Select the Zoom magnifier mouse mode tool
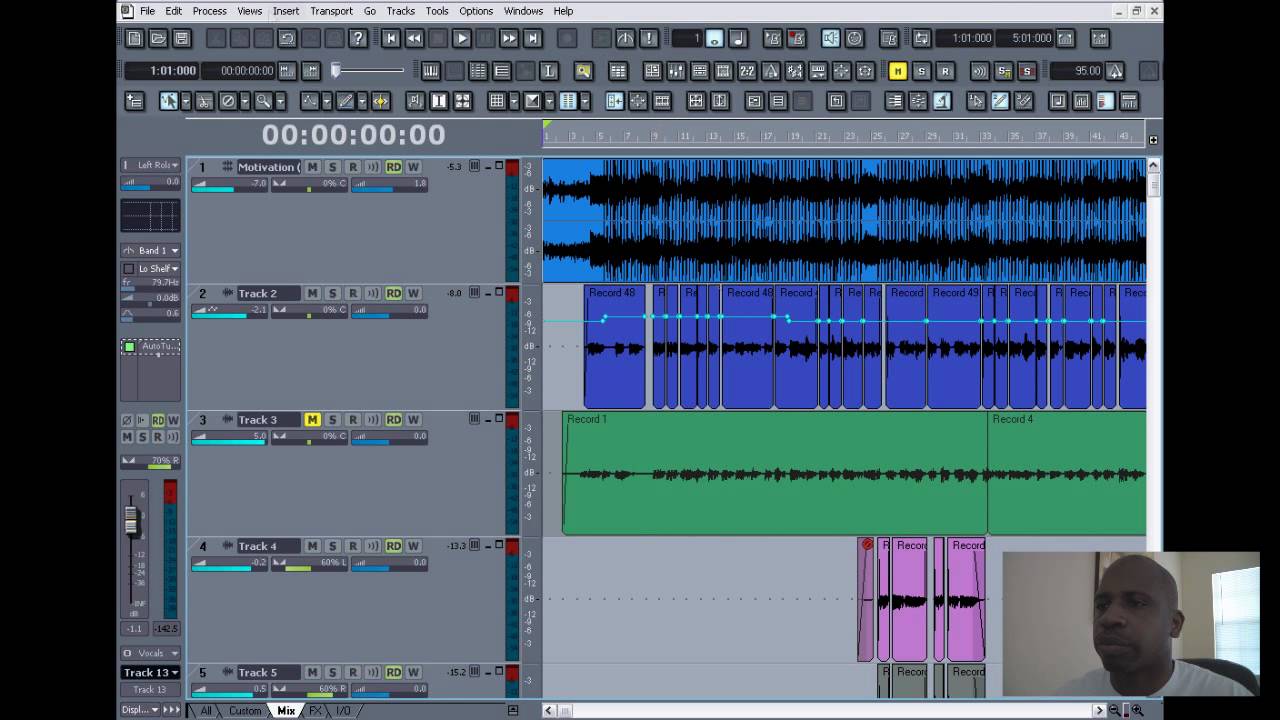 [263, 101]
